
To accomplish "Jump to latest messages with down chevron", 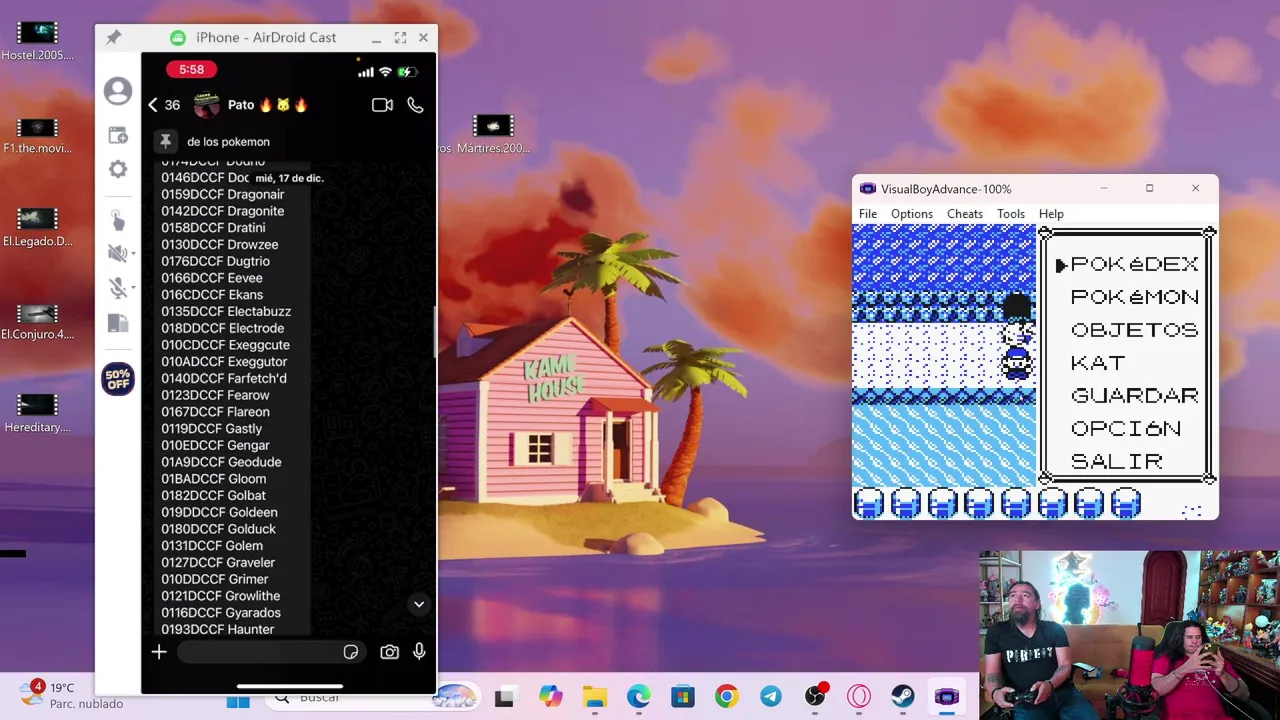I will point(419,604).
